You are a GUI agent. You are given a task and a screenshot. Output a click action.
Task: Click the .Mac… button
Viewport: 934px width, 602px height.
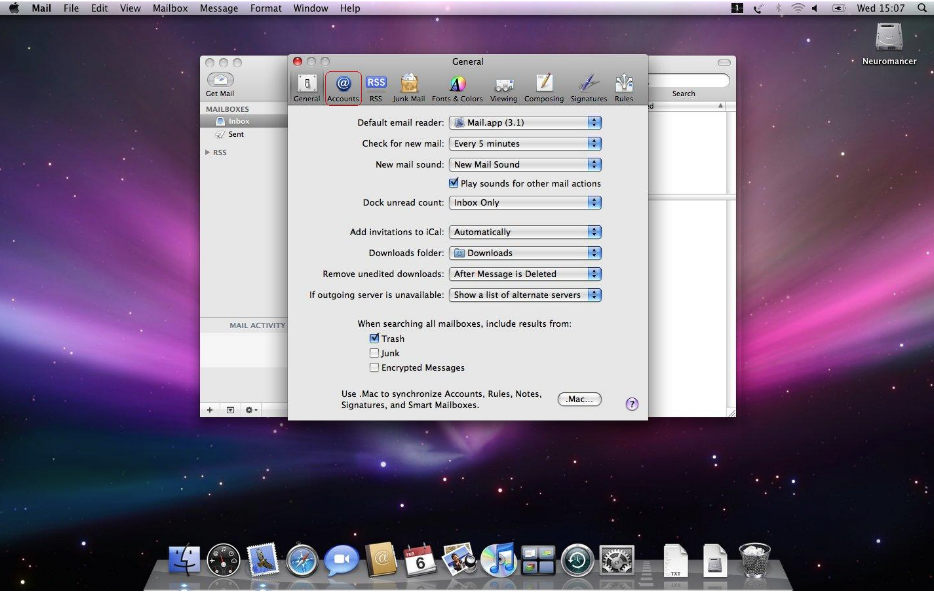pos(580,399)
